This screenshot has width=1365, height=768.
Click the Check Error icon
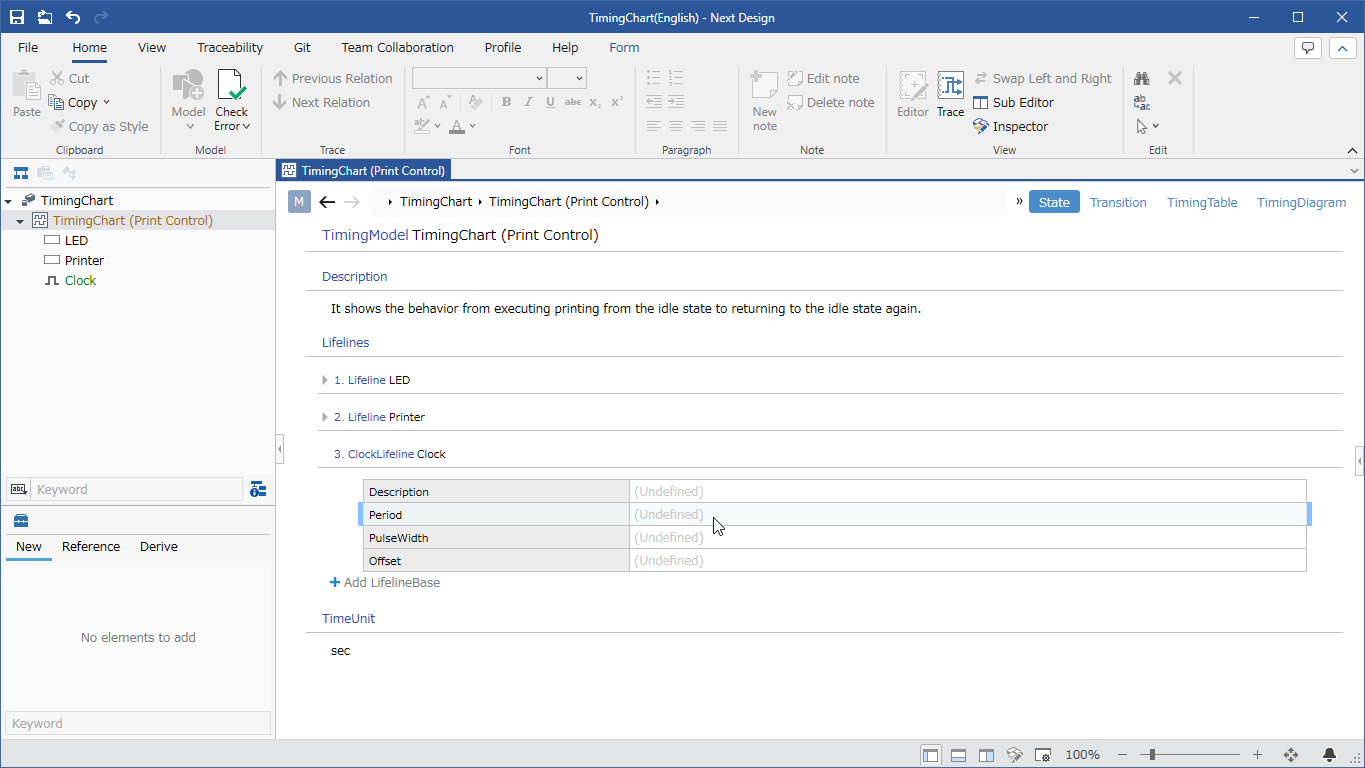[x=232, y=87]
